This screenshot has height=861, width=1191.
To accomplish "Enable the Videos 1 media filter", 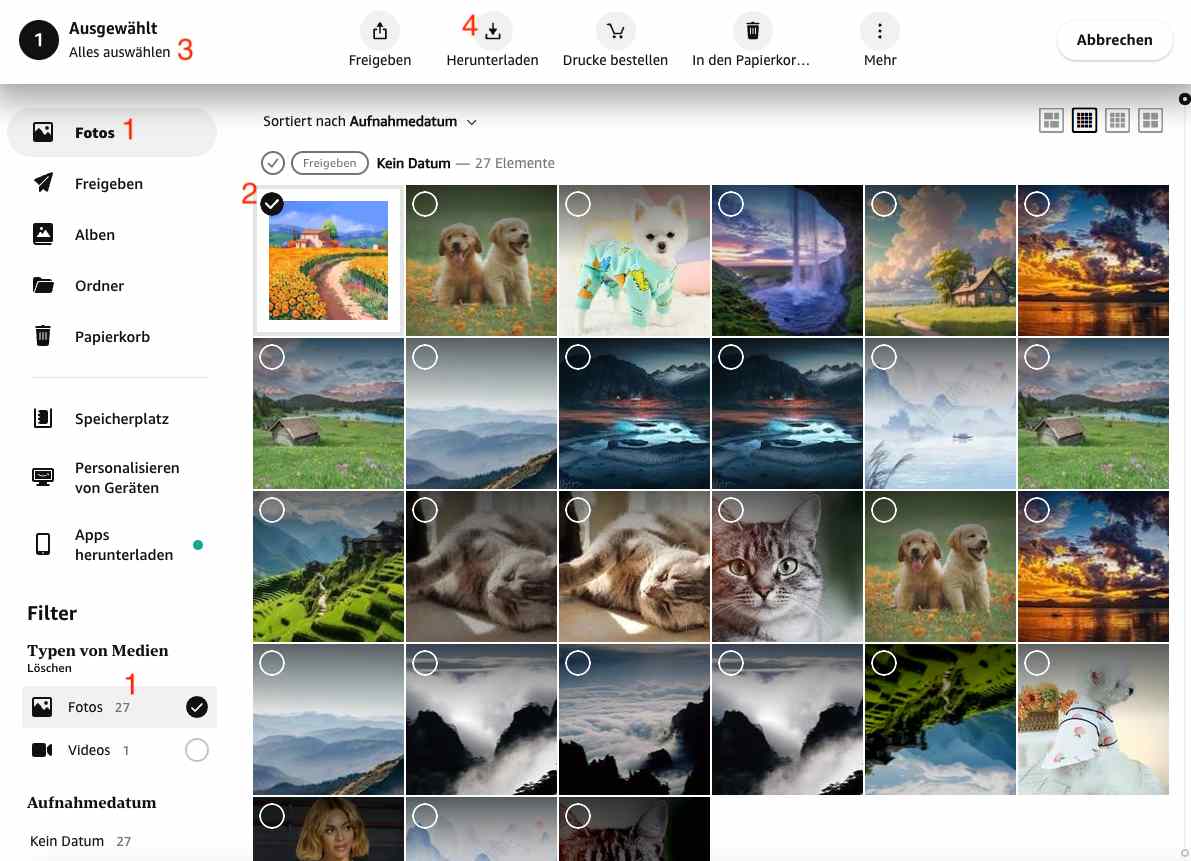I will (197, 750).
